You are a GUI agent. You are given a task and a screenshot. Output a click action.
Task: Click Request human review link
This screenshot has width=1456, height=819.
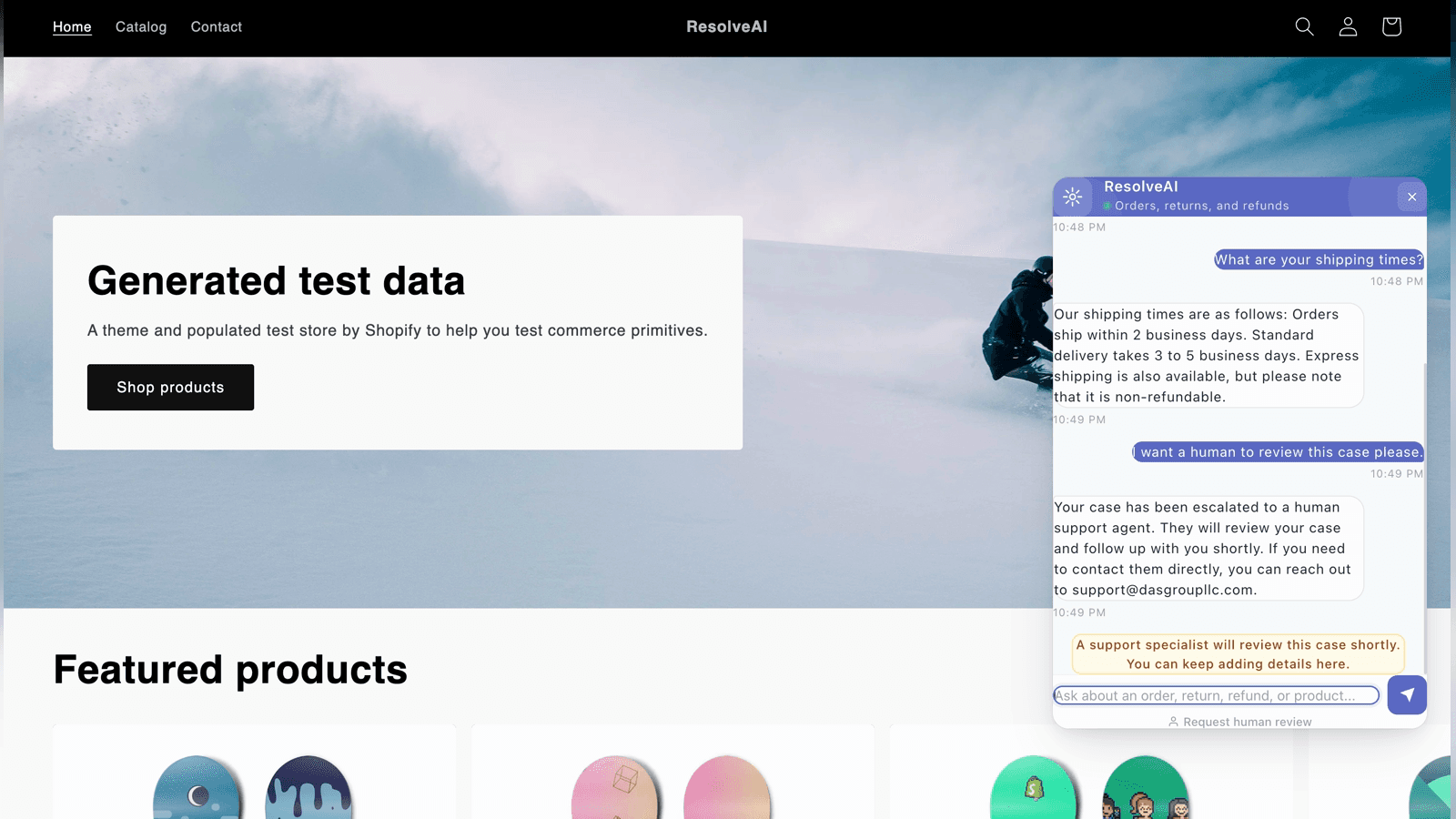[x=1239, y=722]
